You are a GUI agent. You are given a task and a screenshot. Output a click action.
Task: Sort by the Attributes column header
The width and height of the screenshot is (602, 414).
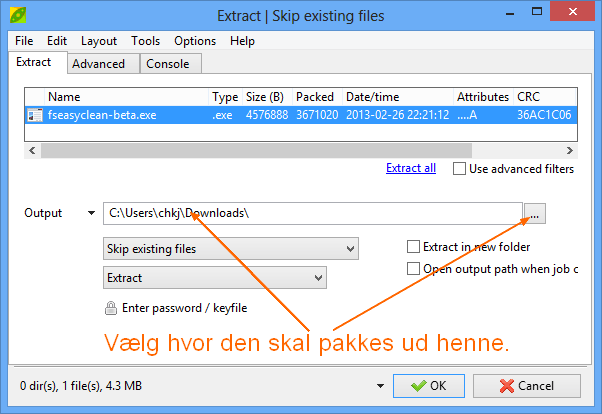click(x=483, y=97)
